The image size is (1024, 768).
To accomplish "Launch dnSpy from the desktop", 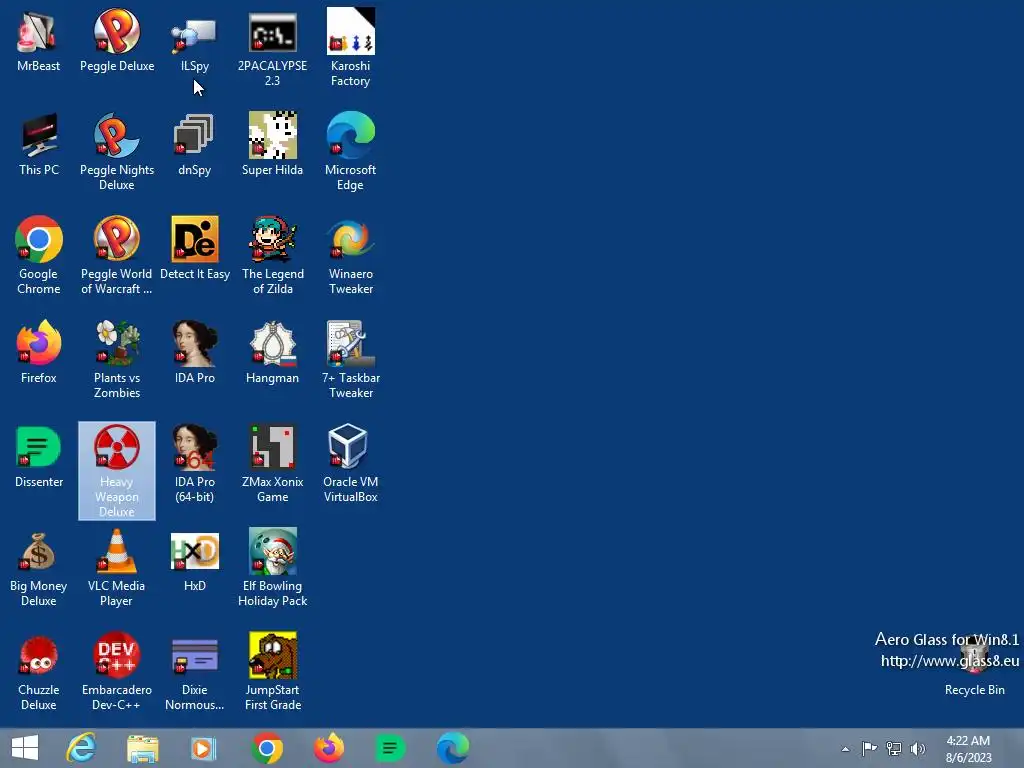I will point(195,144).
